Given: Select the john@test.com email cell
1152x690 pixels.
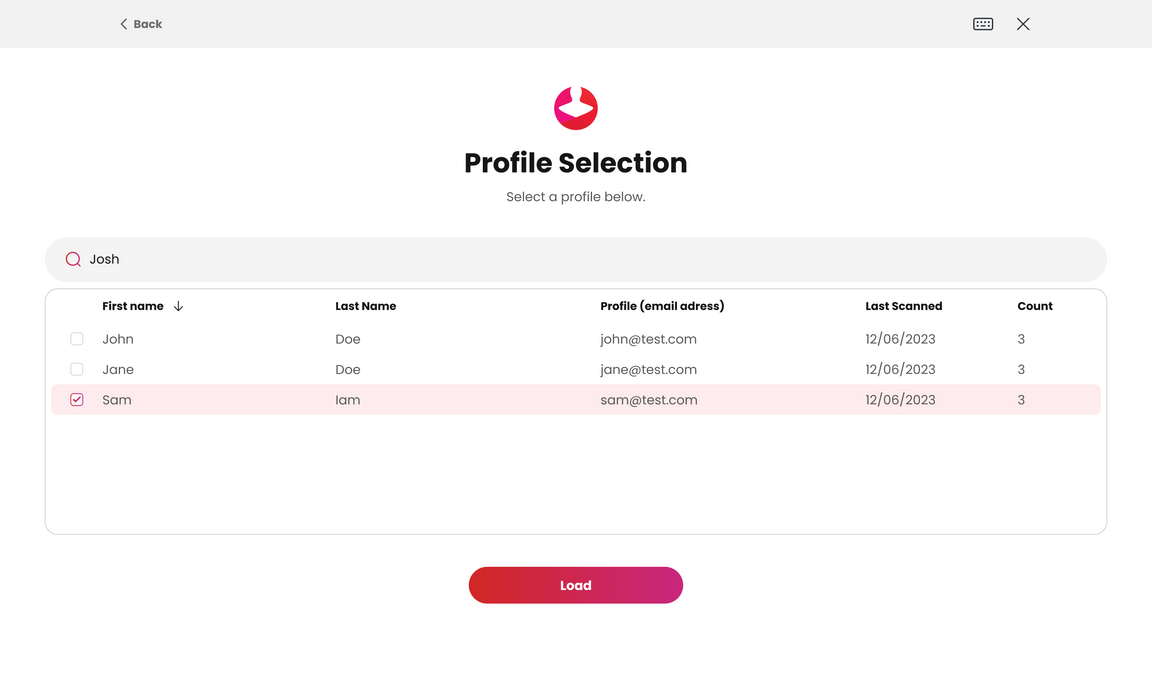Looking at the screenshot, I should (648, 339).
